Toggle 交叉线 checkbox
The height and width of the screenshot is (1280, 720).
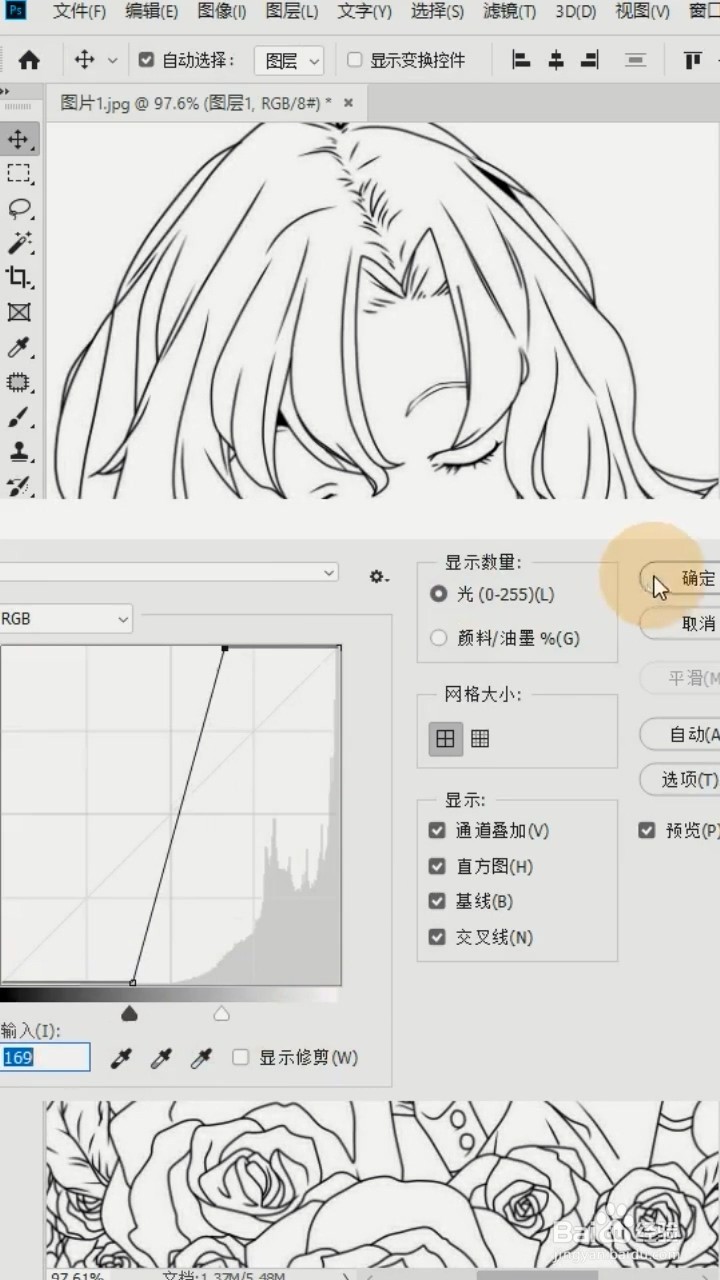(x=437, y=937)
